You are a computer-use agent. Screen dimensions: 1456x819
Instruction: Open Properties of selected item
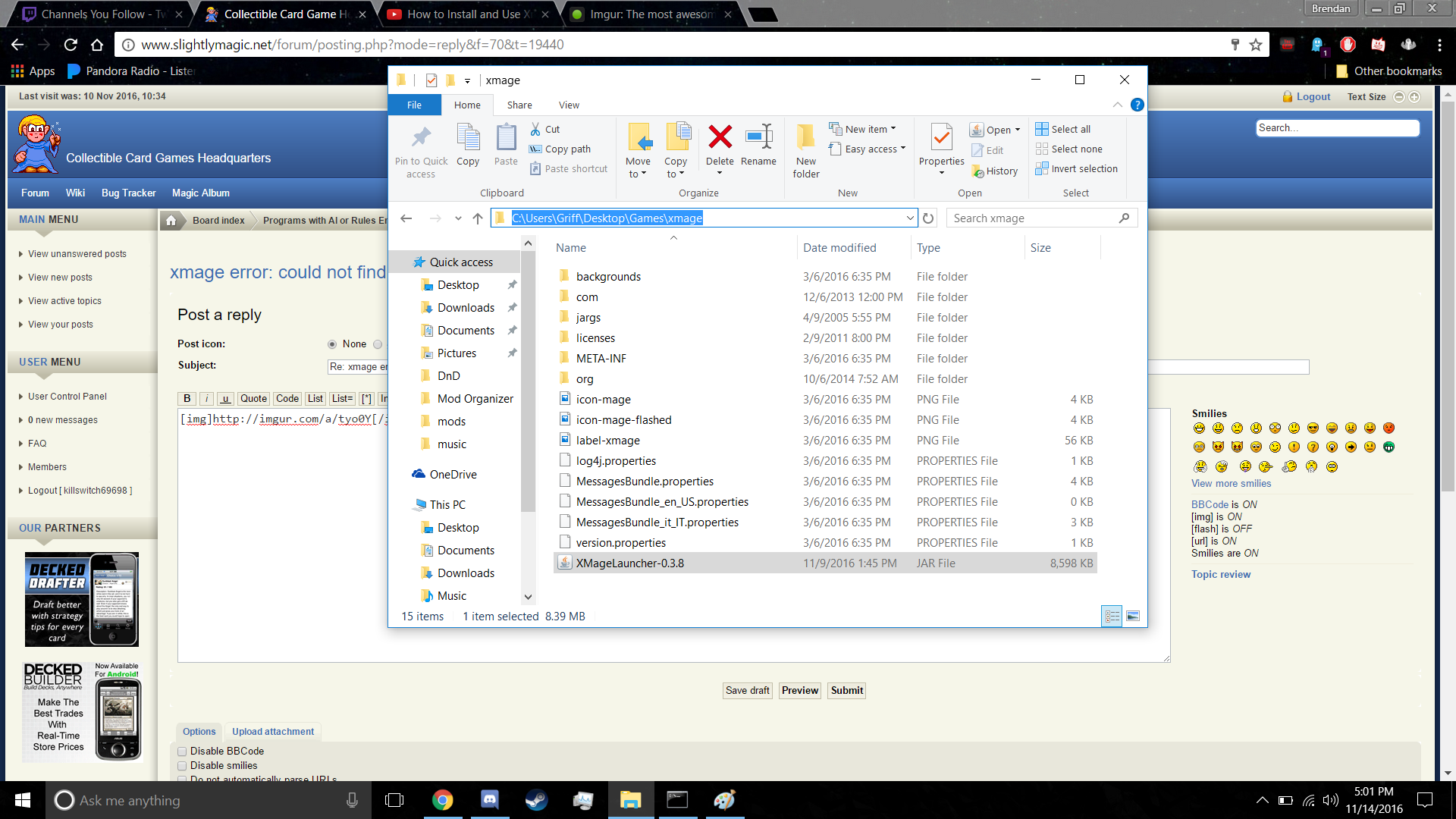point(942,149)
